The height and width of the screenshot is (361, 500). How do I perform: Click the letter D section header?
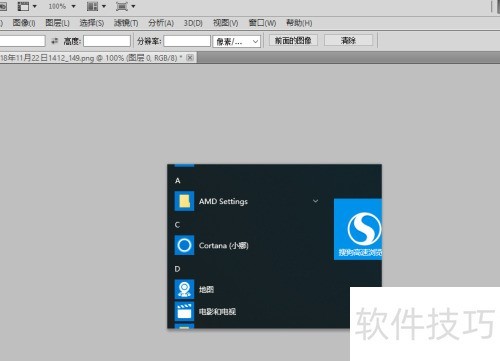177,269
